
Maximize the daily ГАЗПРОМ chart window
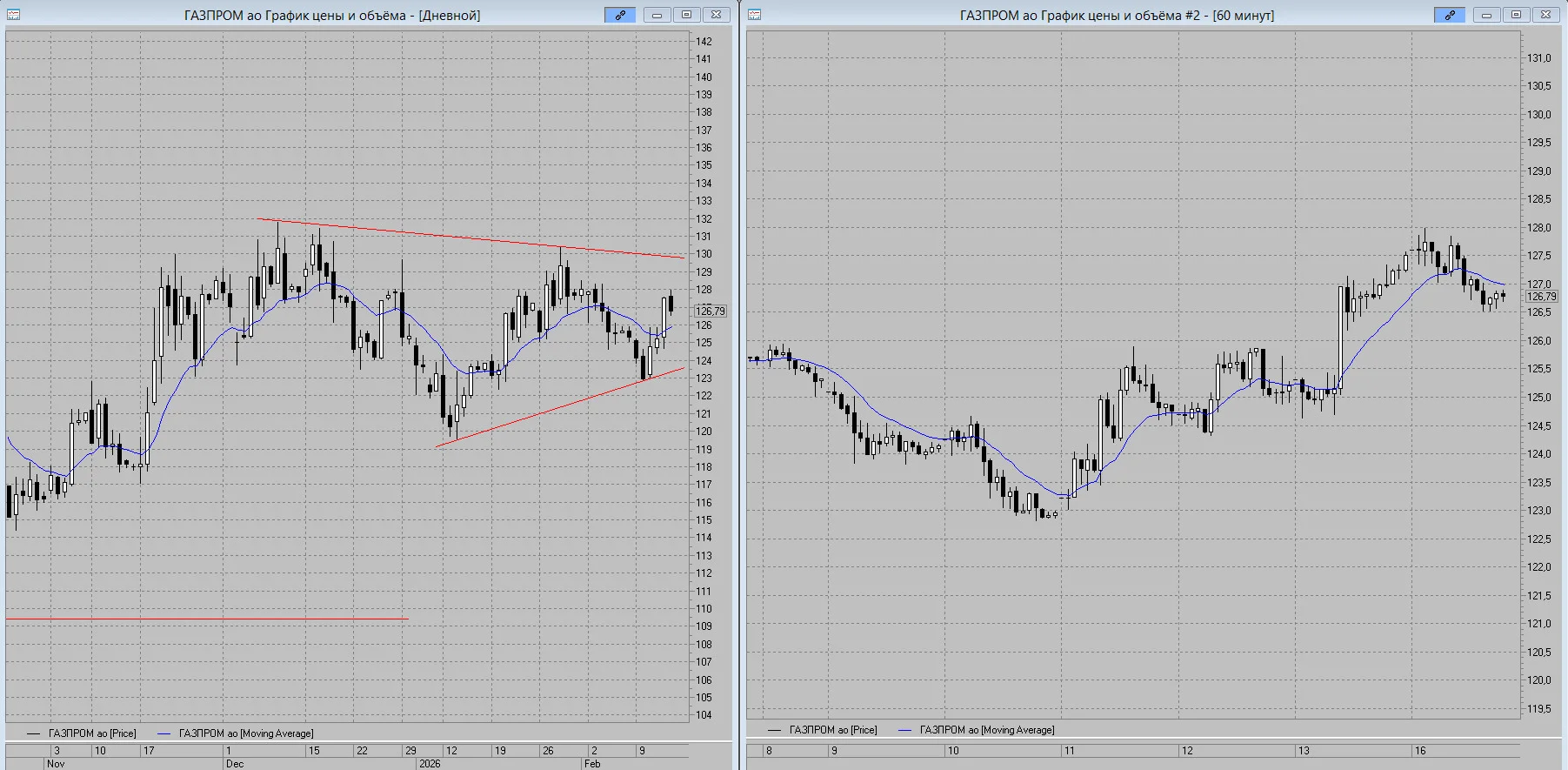(x=686, y=15)
